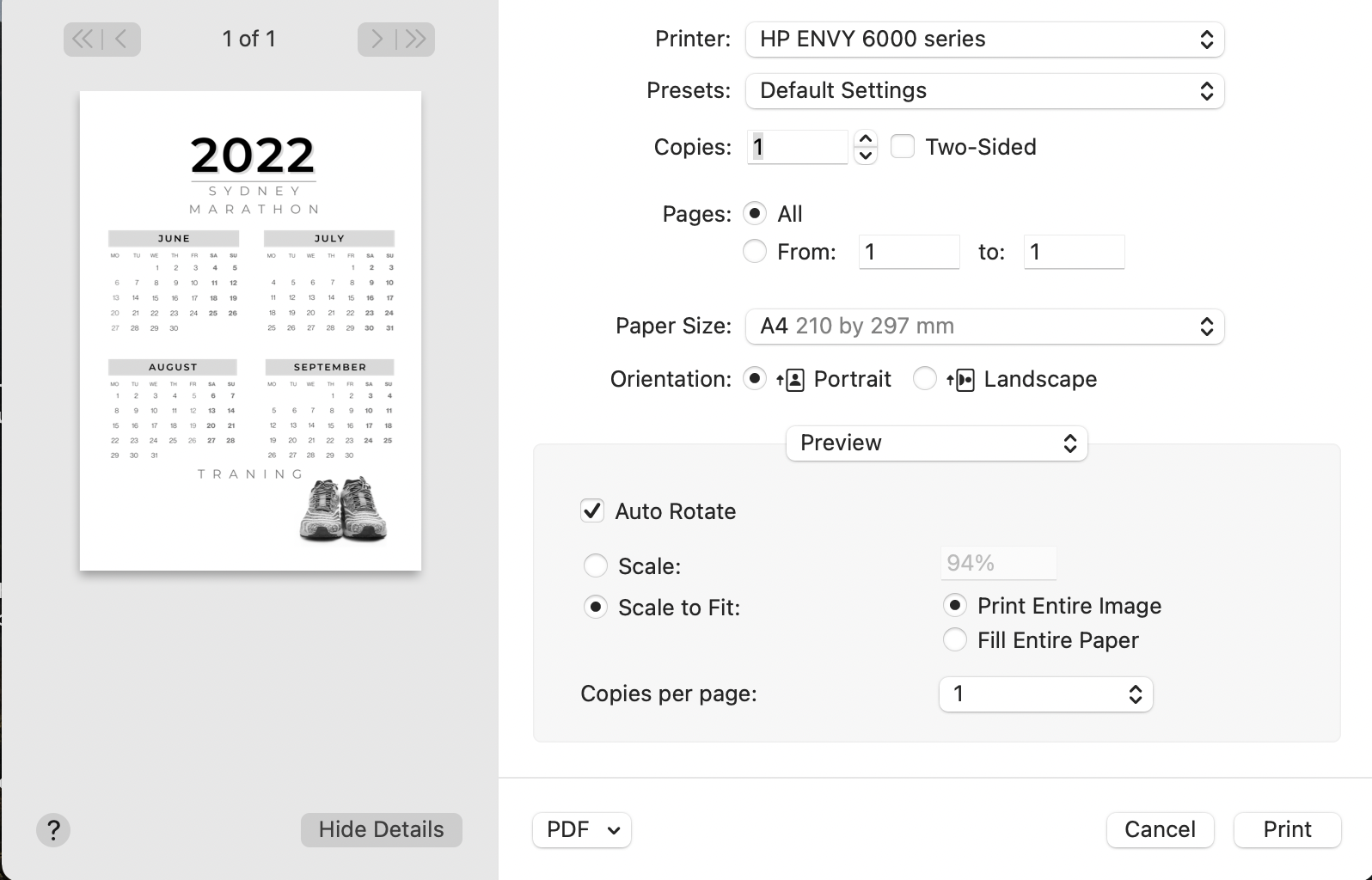The height and width of the screenshot is (880, 1372).
Task: Select the Fill Entire Paper option
Action: pyautogui.click(x=955, y=640)
